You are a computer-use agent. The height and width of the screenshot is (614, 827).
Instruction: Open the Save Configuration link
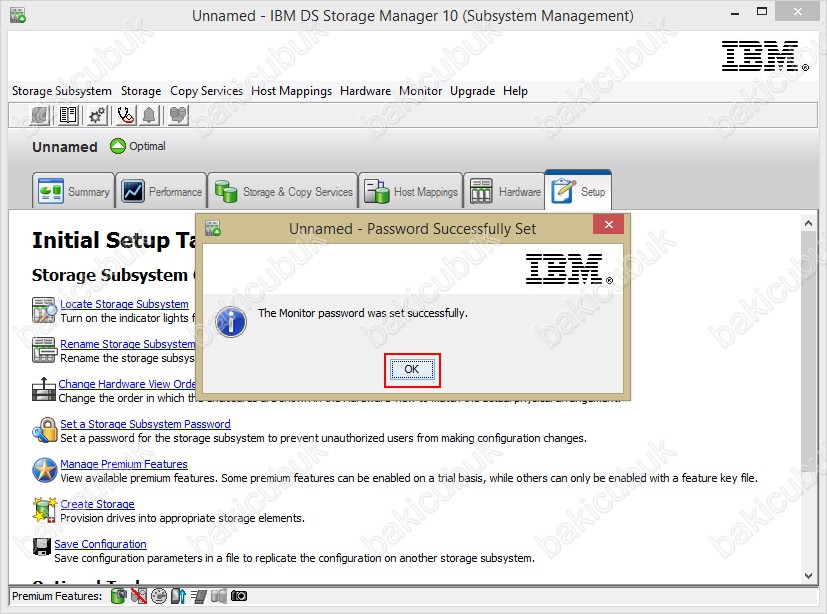pos(100,544)
